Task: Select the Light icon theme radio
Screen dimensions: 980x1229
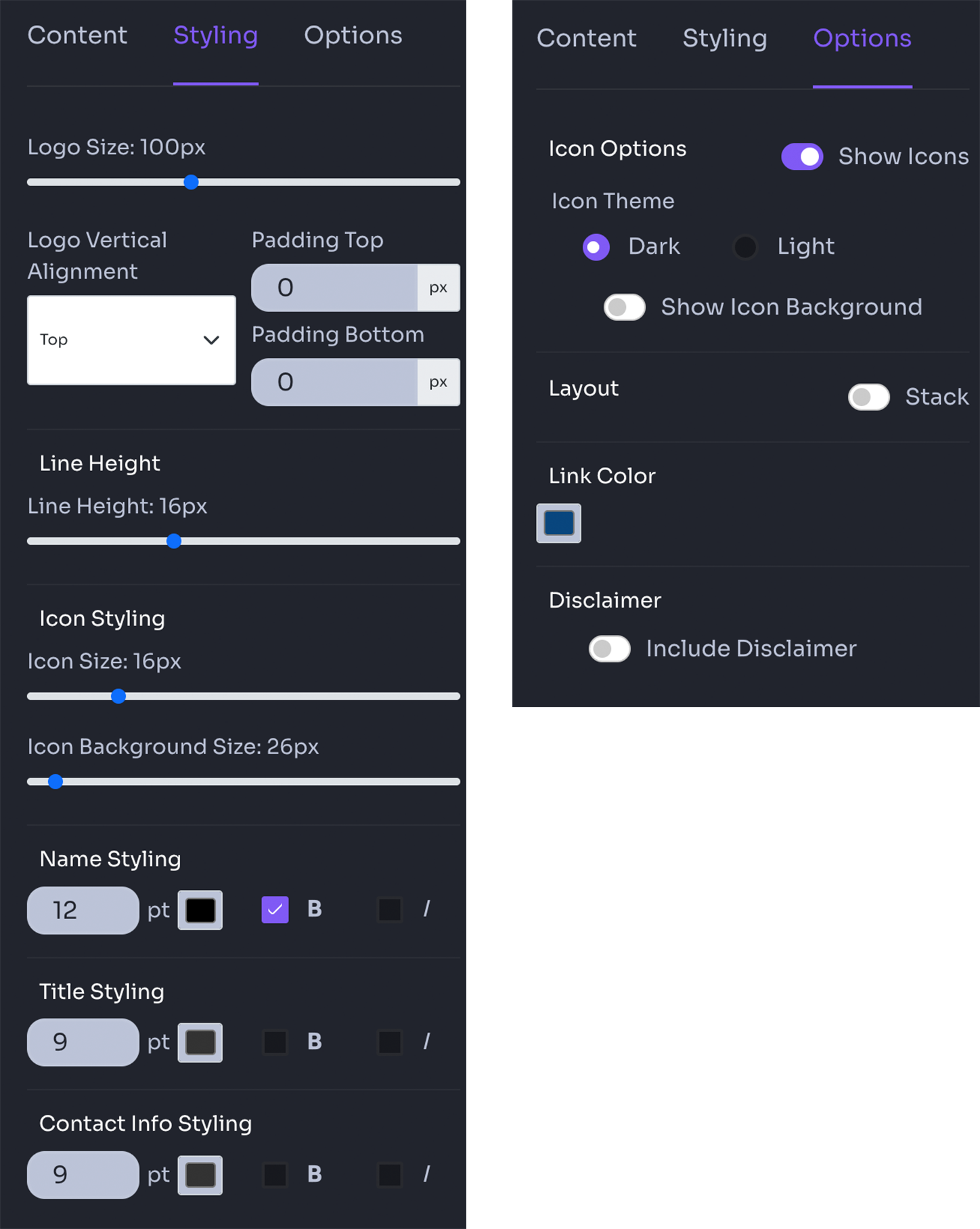Action: [x=745, y=247]
